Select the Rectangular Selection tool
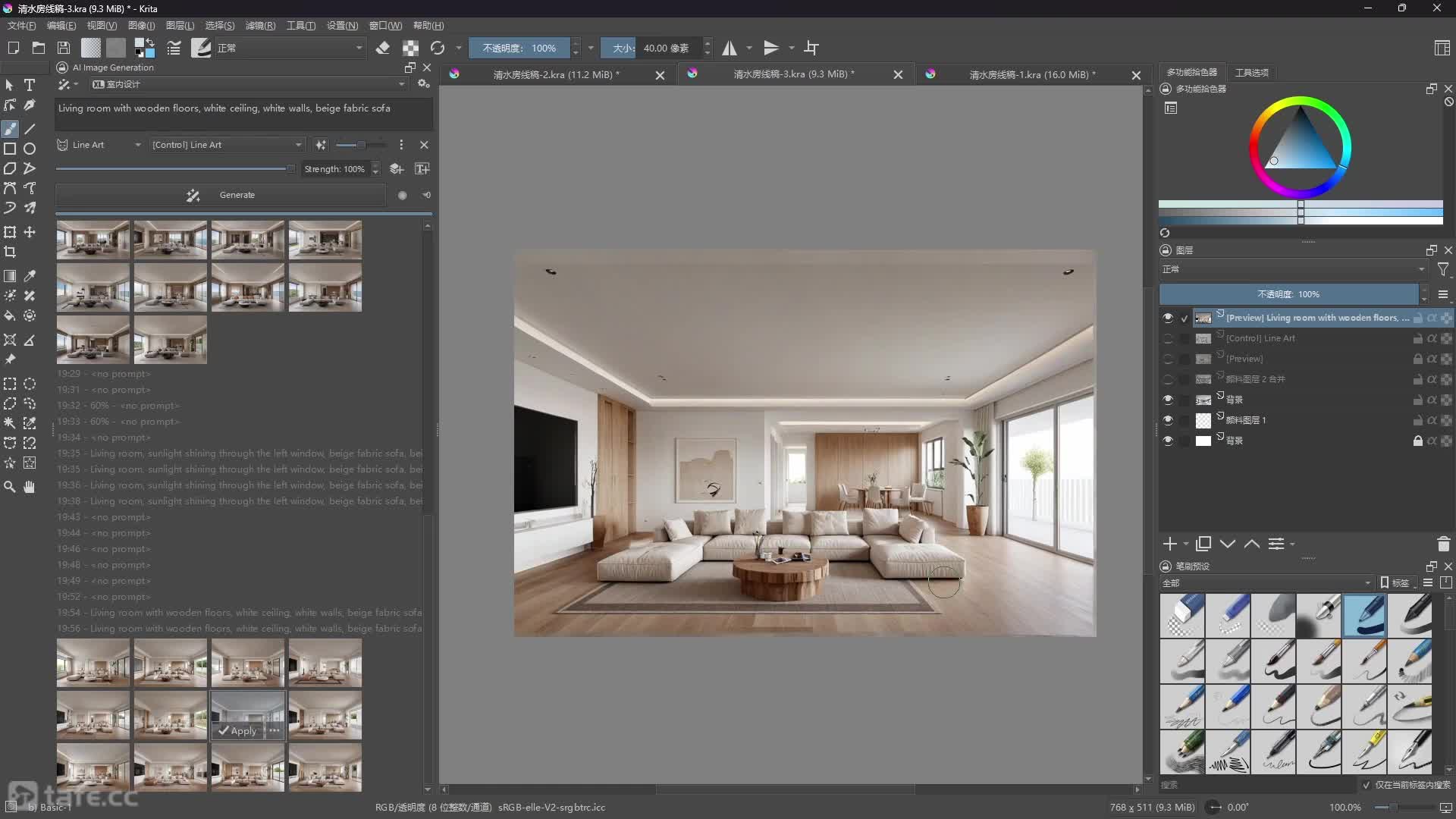This screenshot has width=1456, height=819. (10, 384)
